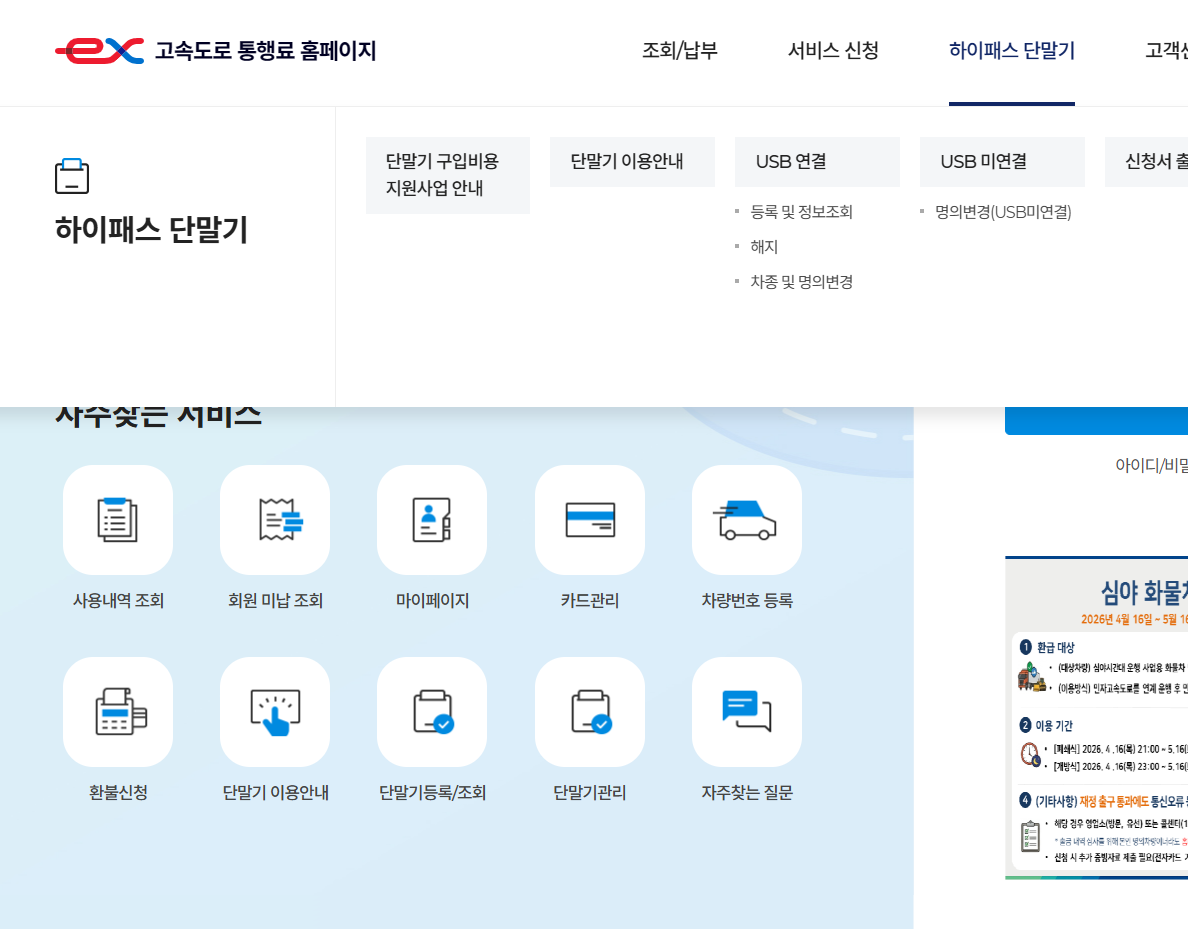Click the 환불신청 label
This screenshot has height=929, width=1188.
pos(118,793)
